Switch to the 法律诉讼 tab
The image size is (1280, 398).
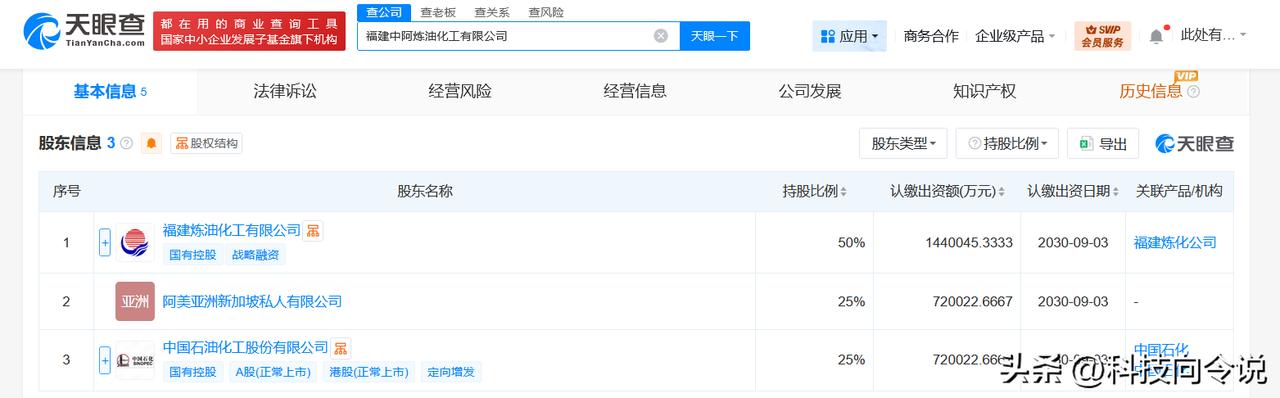(x=285, y=91)
